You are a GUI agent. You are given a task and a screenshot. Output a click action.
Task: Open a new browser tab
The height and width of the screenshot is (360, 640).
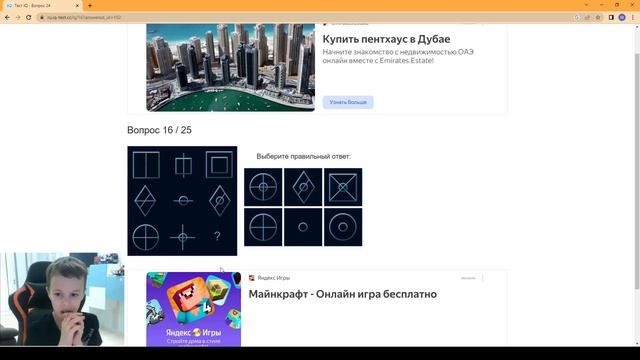[x=90, y=6]
